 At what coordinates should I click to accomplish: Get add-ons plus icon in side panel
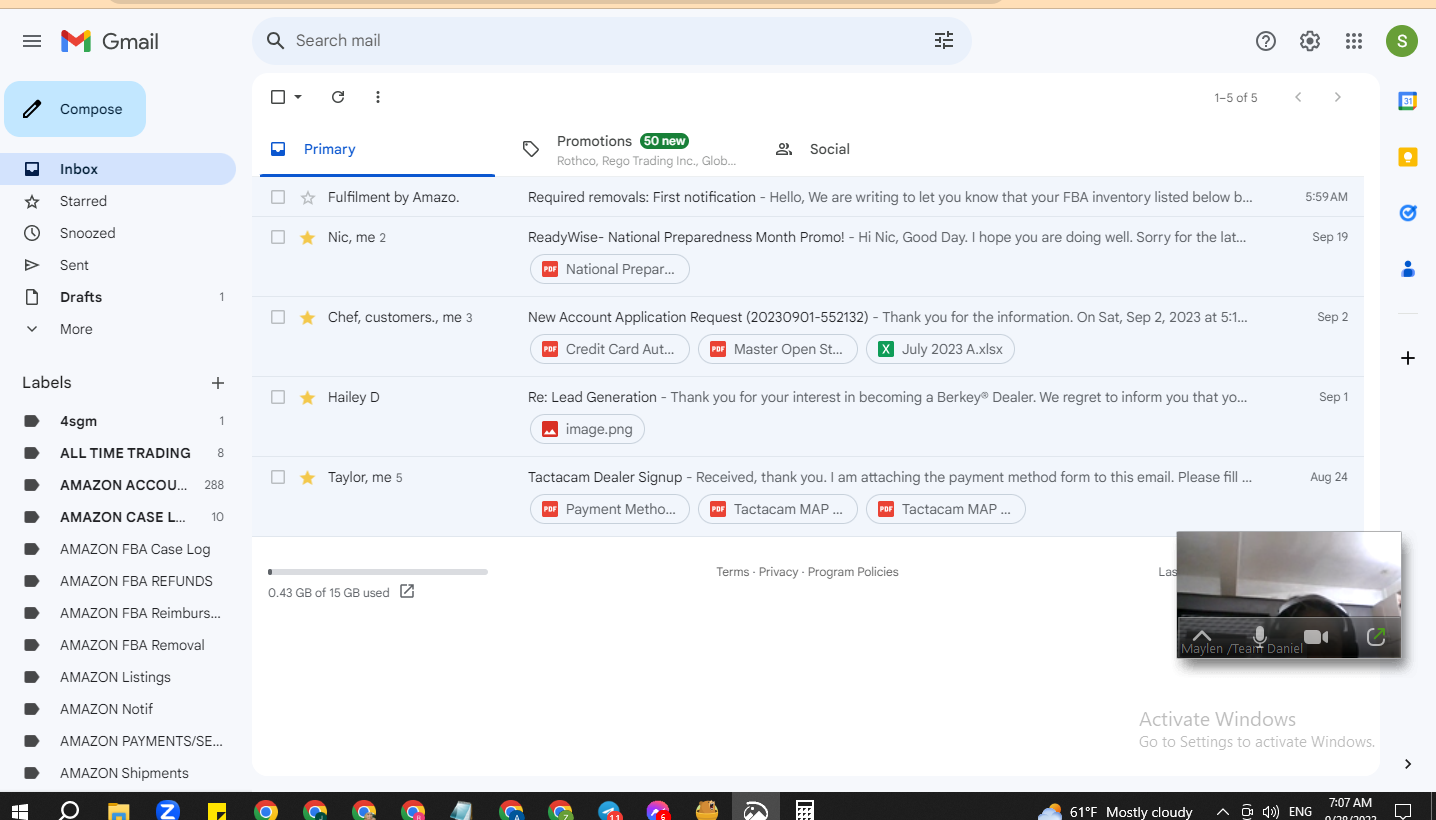click(x=1408, y=358)
